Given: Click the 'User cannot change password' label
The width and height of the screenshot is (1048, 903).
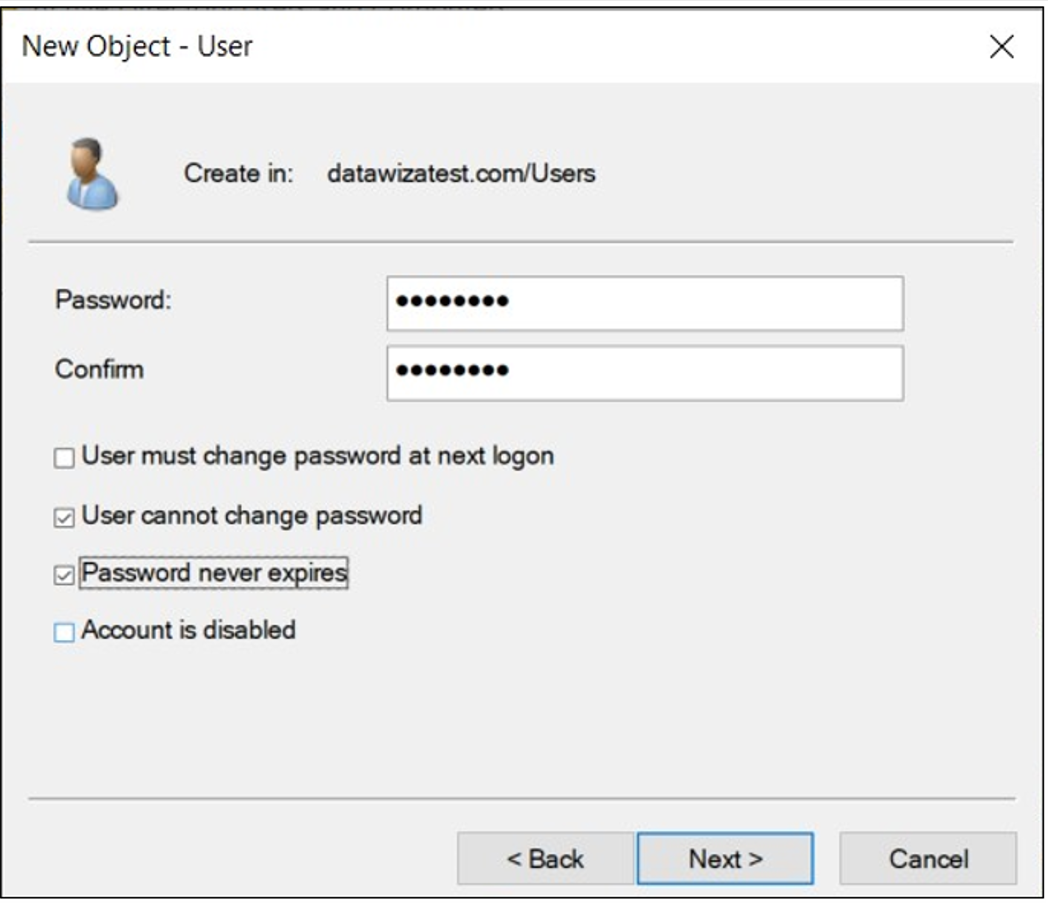Looking at the screenshot, I should [252, 516].
